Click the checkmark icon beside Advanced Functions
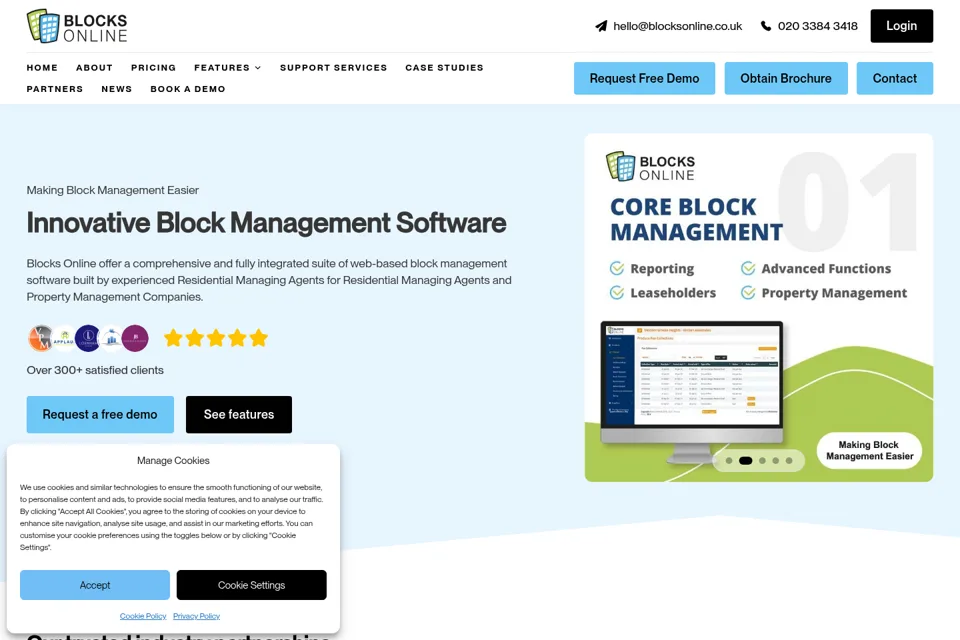Screen dimensions: 960x640 pos(748,268)
